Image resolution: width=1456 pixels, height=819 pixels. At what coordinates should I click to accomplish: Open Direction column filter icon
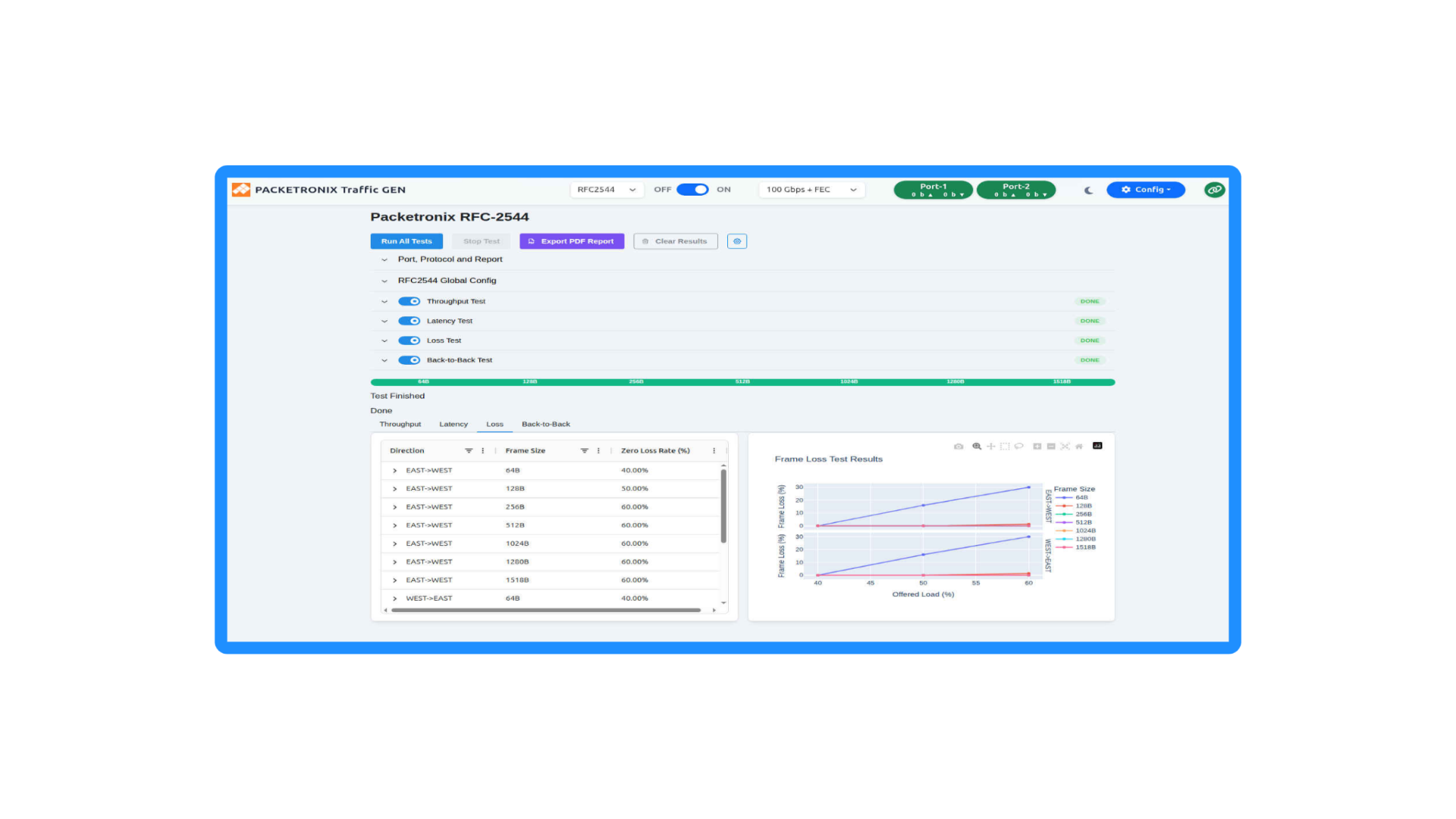pyautogui.click(x=469, y=450)
